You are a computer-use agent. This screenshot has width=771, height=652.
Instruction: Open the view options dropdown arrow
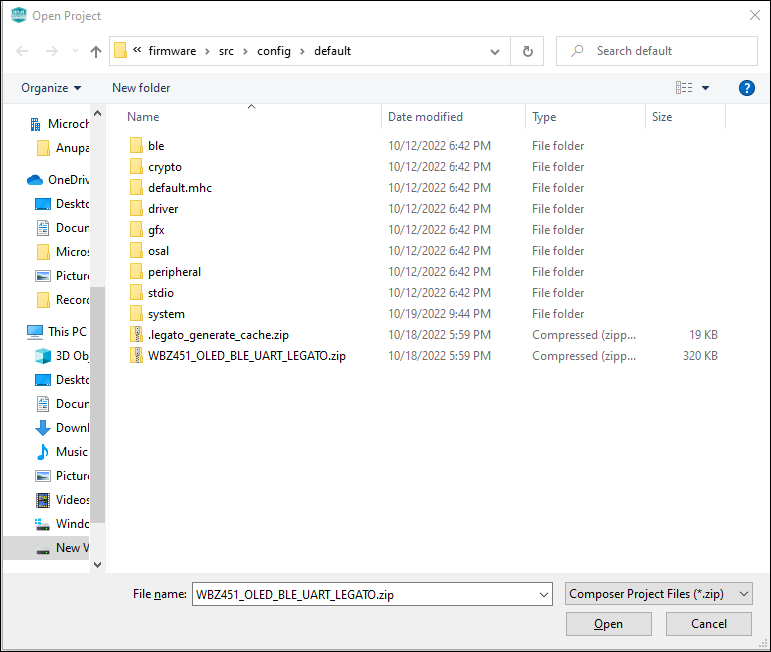pos(706,88)
